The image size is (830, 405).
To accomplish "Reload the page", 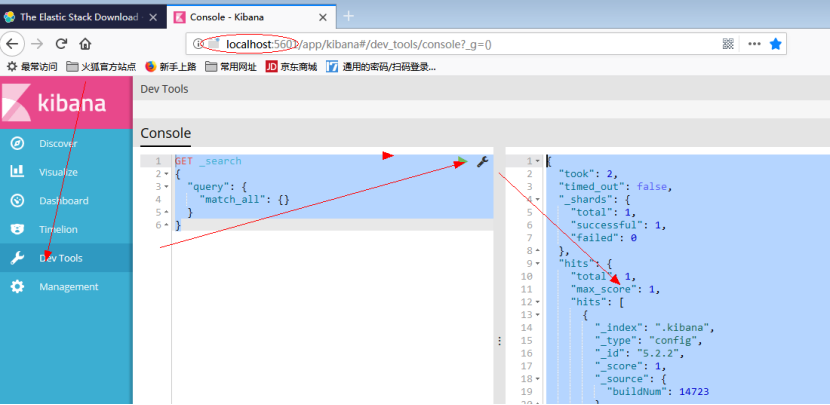I will coord(61,44).
